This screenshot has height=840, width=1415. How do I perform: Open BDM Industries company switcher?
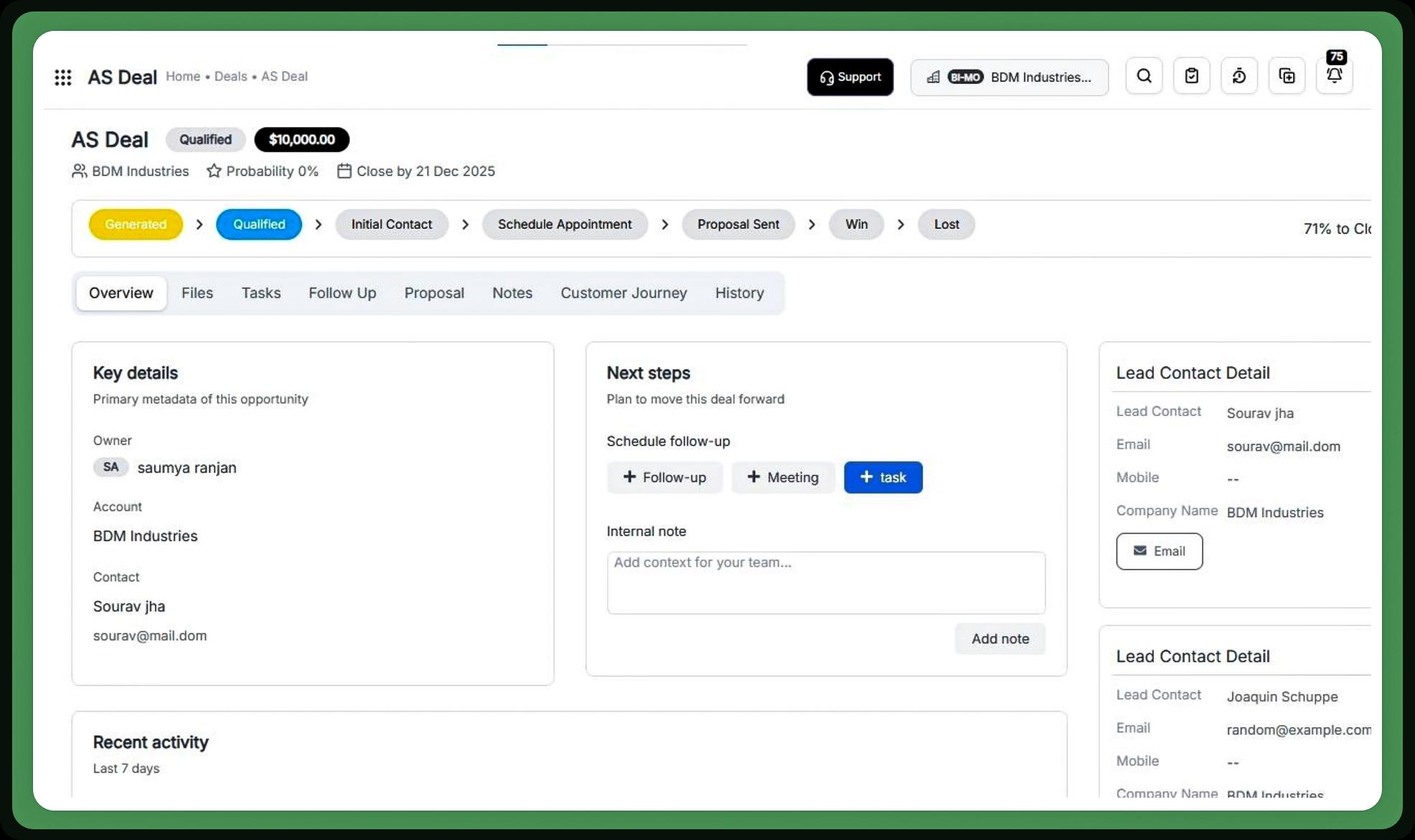[x=1009, y=77]
